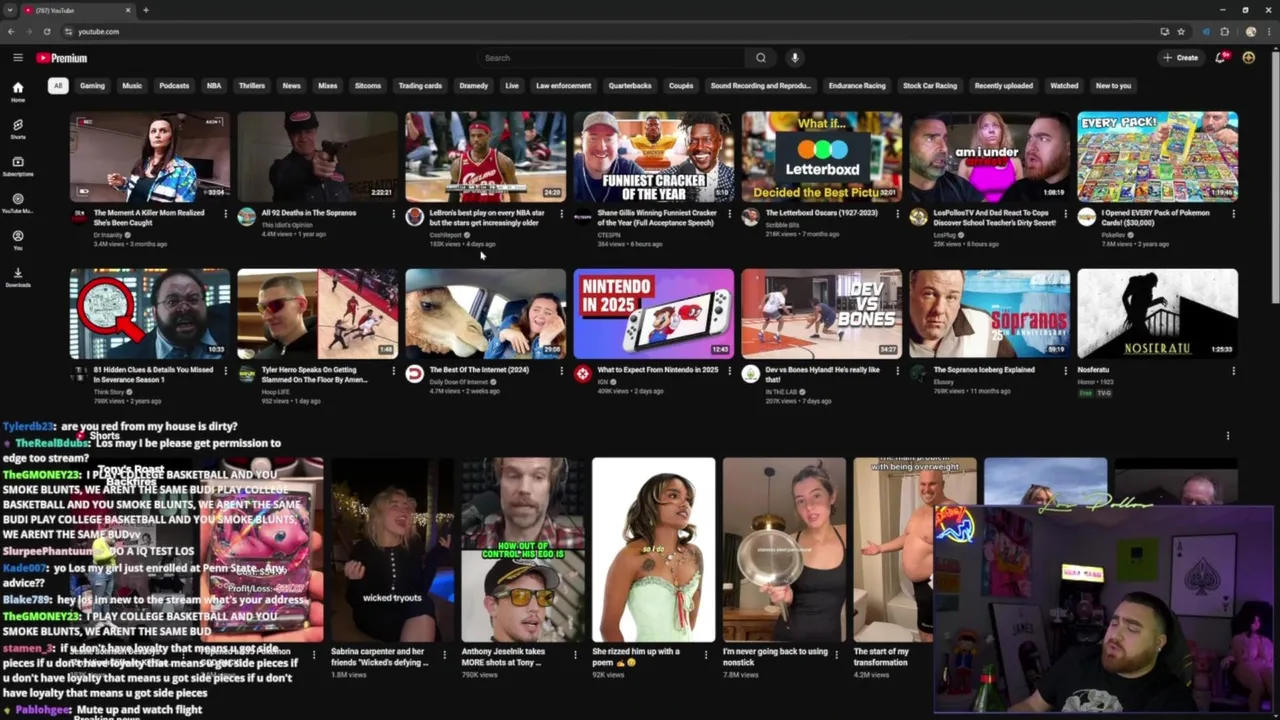Viewport: 1280px width, 720px height.
Task: Open the You section in sidebar
Action: [18, 240]
